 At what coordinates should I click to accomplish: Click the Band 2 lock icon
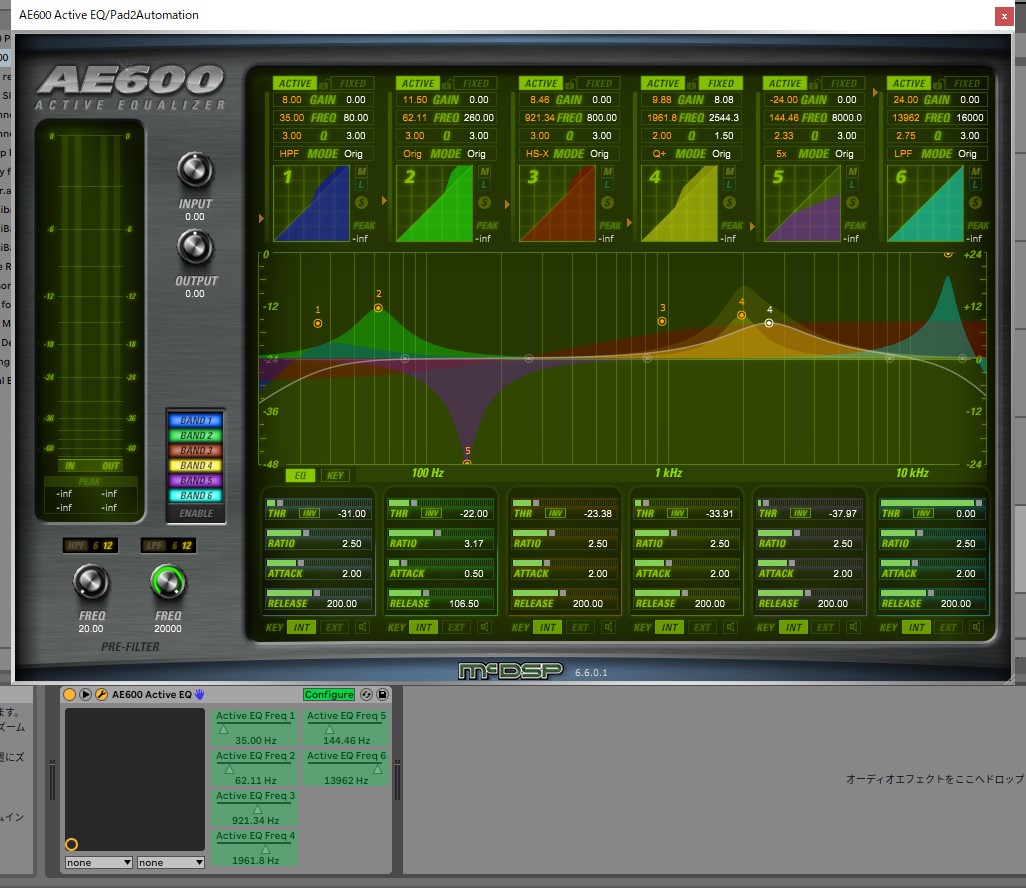447,84
